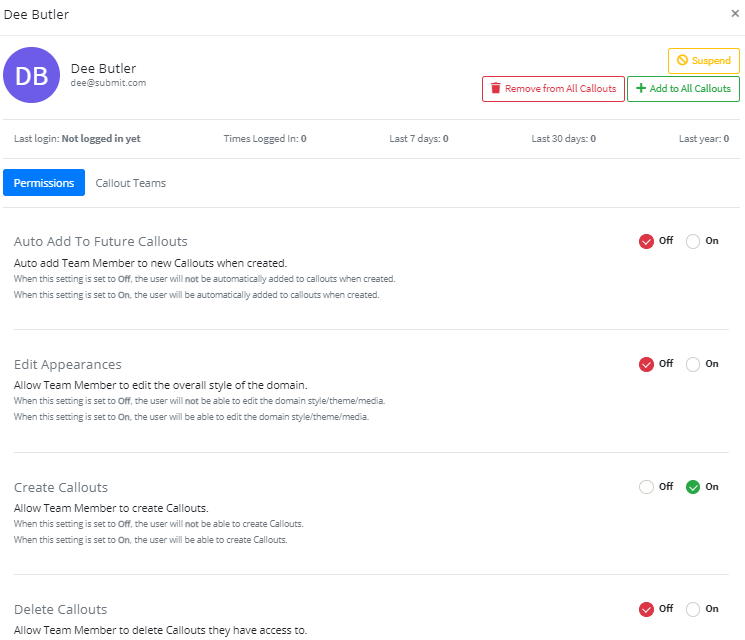The height and width of the screenshot is (640, 745).
Task: Click the DB avatar circle
Action: (31, 75)
